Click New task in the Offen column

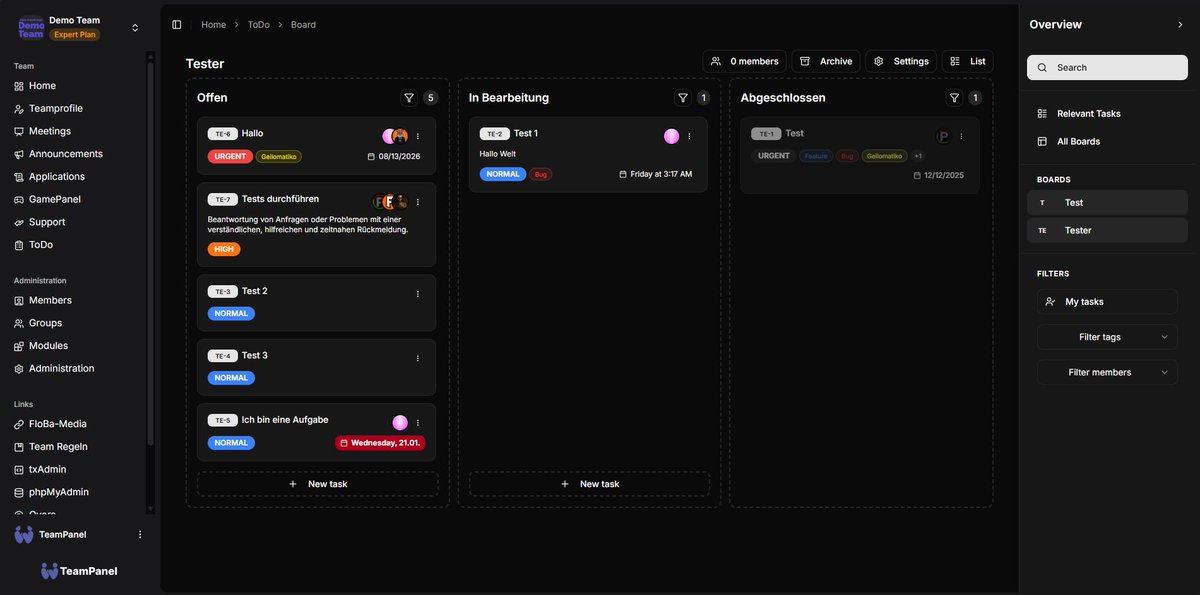317,483
